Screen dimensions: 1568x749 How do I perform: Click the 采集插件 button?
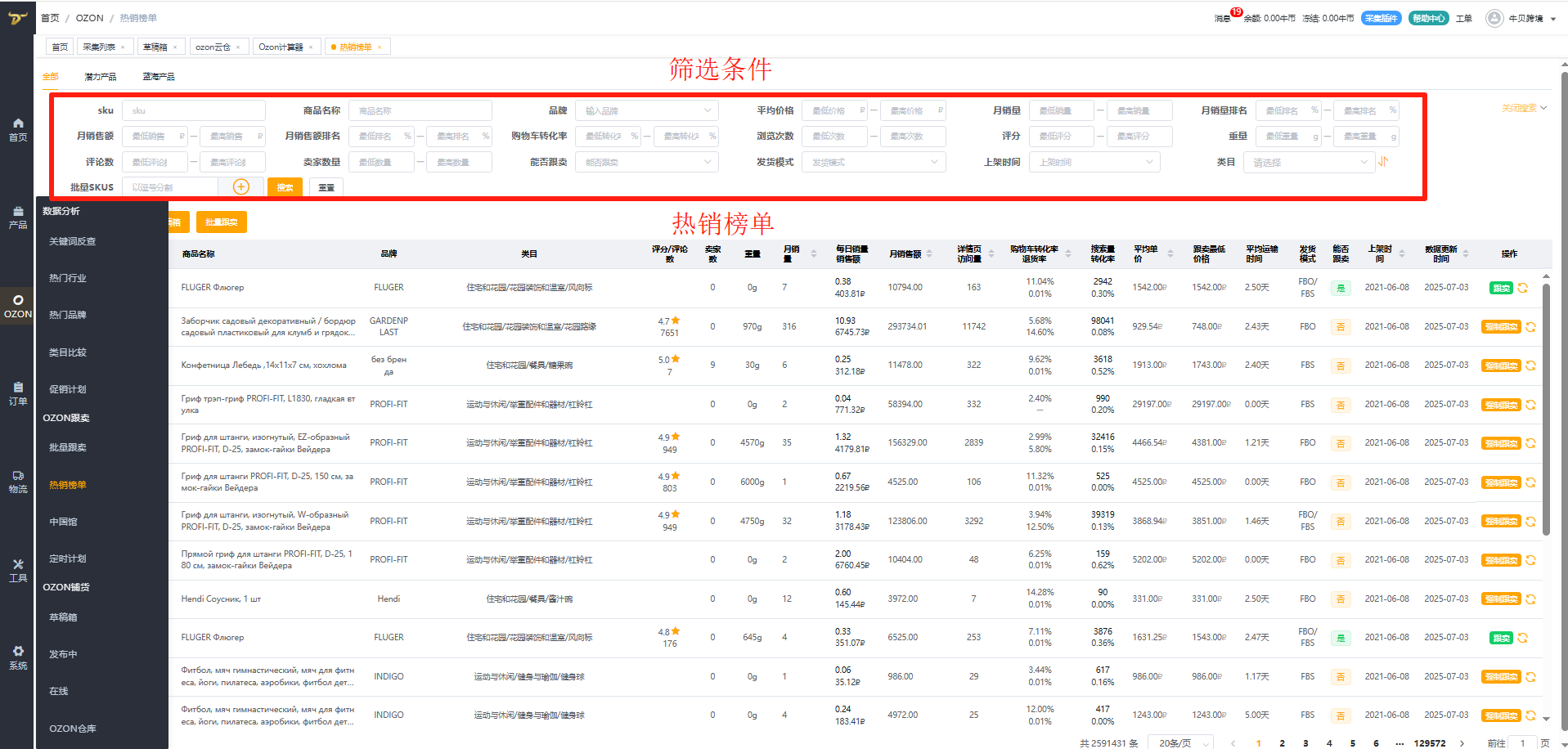pyautogui.click(x=1381, y=18)
